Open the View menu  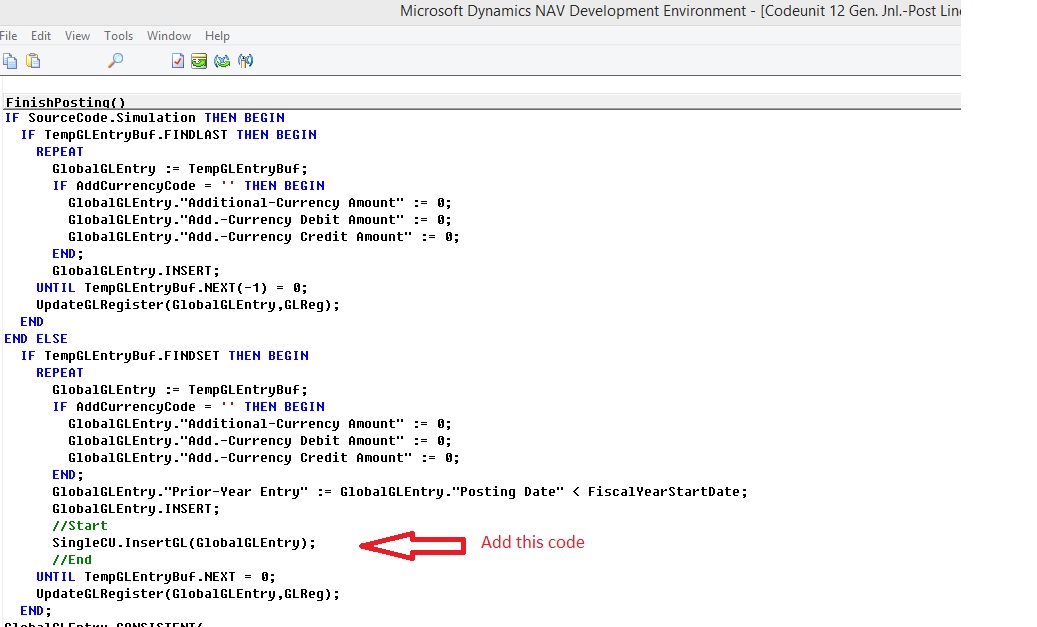pyautogui.click(x=77, y=35)
